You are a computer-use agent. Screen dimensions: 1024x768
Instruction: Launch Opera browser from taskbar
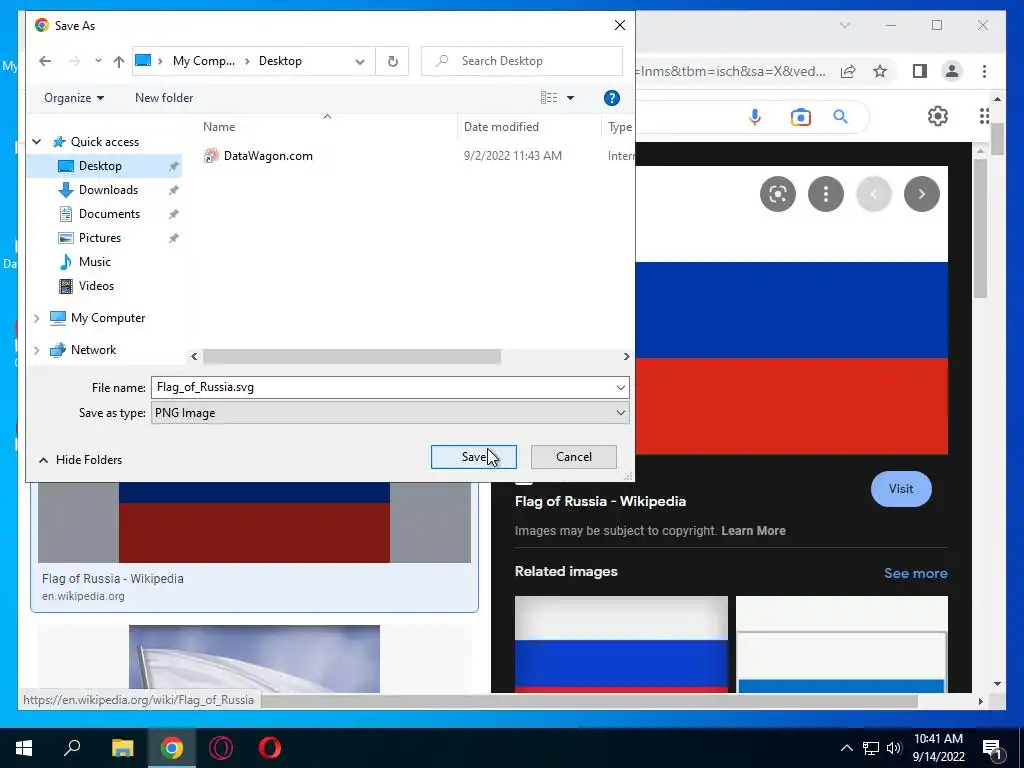point(270,748)
